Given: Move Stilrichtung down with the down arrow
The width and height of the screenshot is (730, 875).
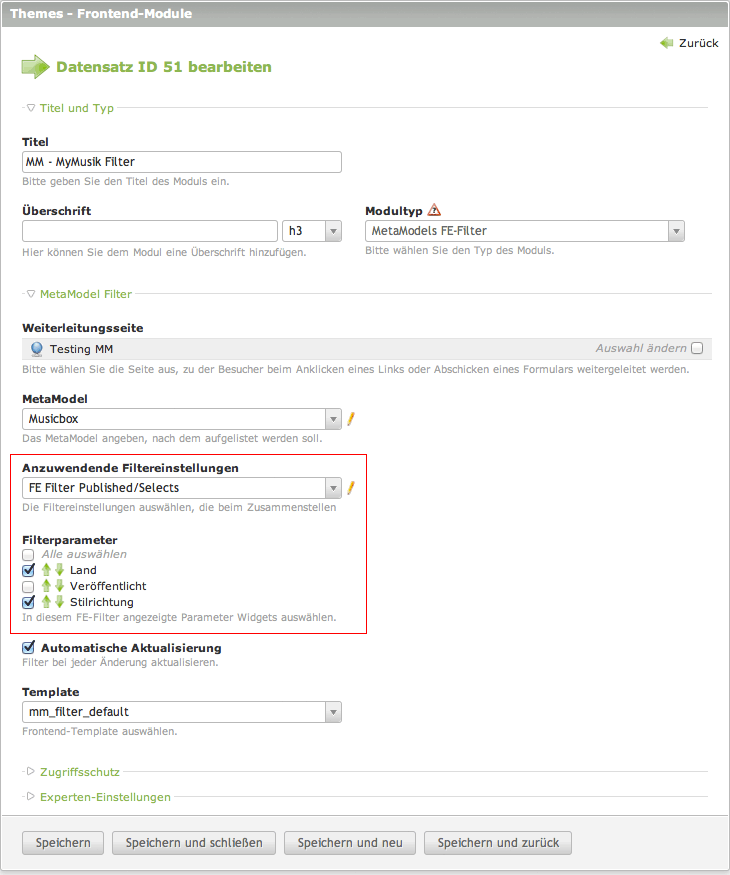Looking at the screenshot, I should point(59,602).
